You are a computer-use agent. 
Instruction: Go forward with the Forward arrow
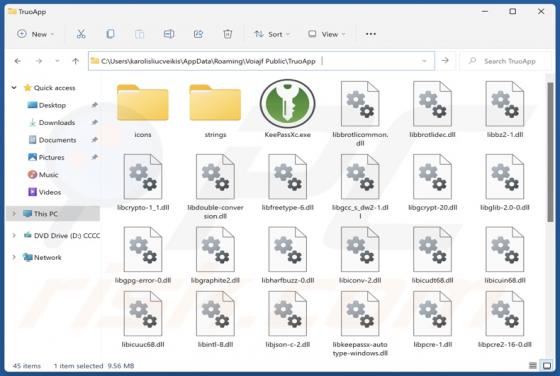click(x=39, y=61)
